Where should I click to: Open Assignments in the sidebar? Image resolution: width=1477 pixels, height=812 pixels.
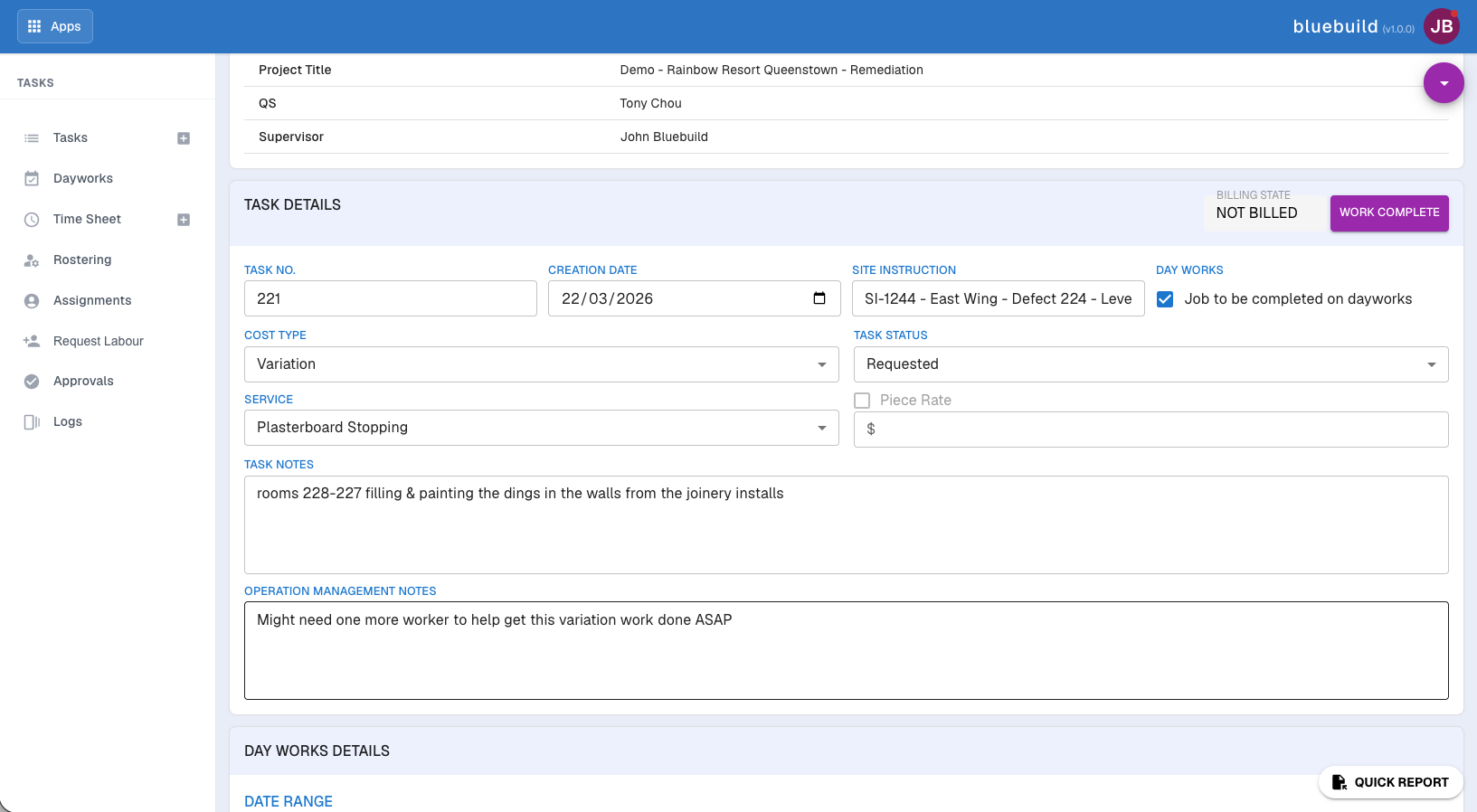92,300
